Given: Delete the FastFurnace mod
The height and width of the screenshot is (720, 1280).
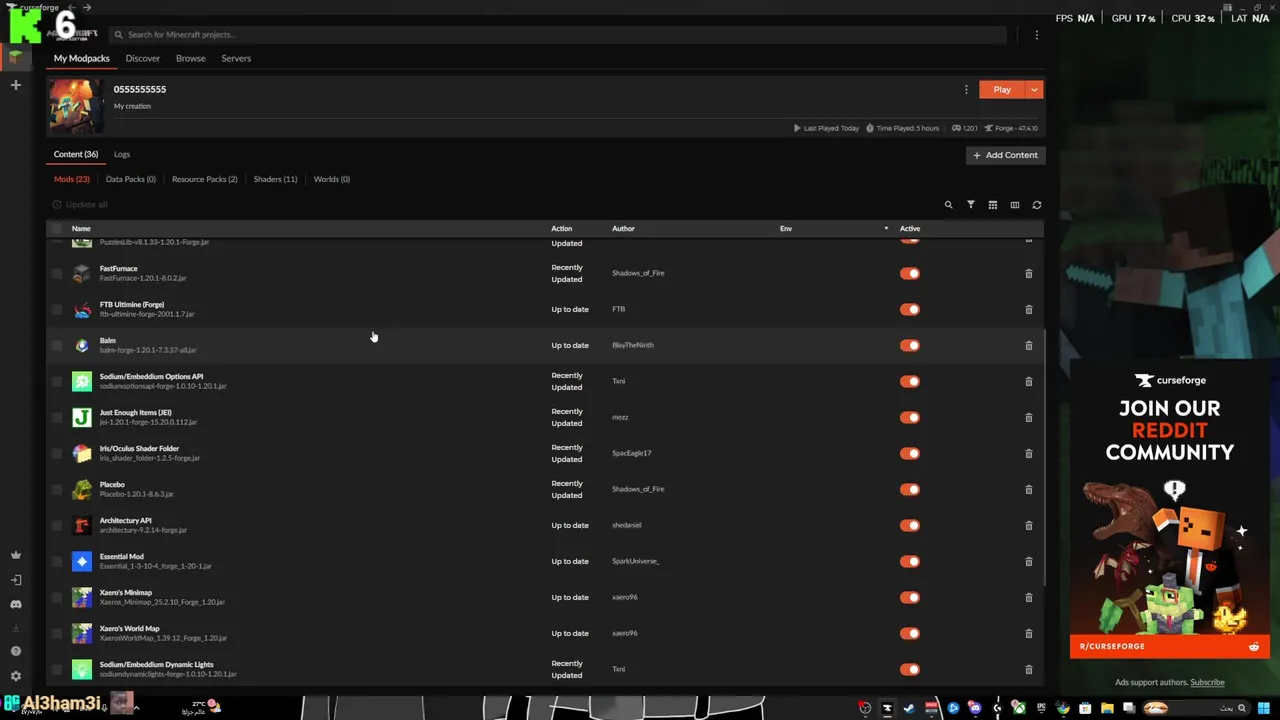Looking at the screenshot, I should [x=1028, y=273].
